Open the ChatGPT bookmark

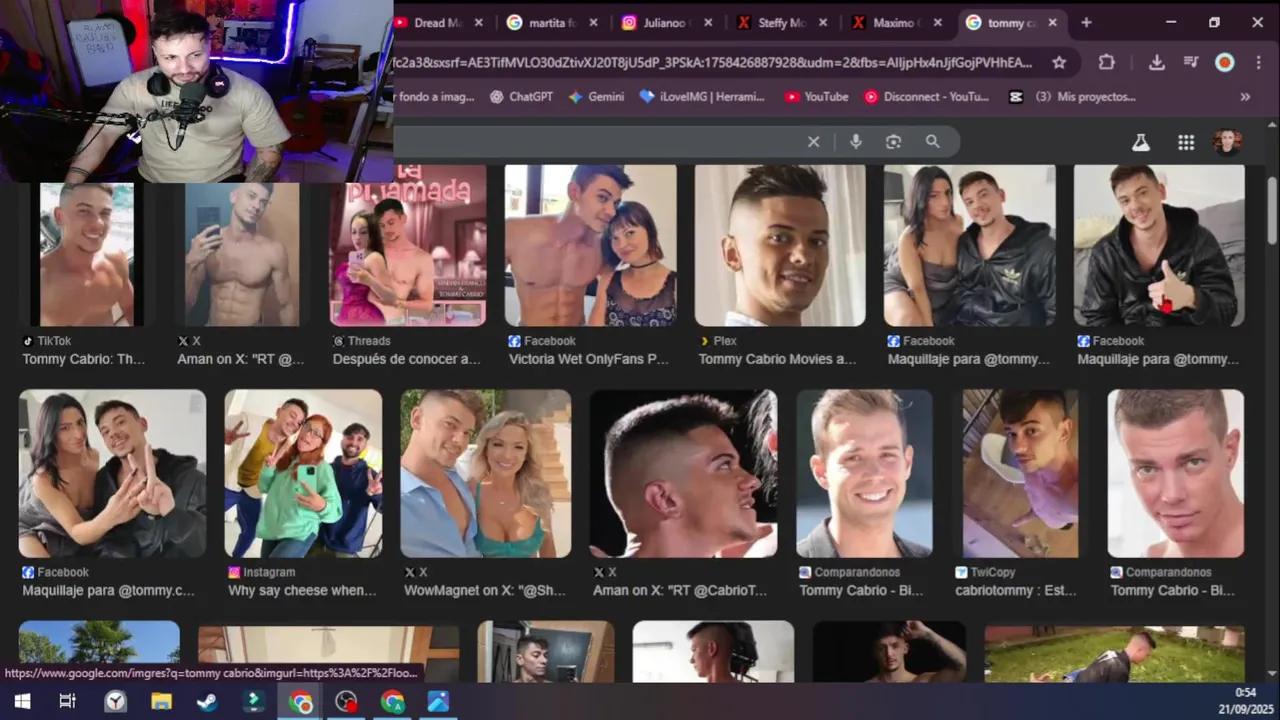[521, 97]
